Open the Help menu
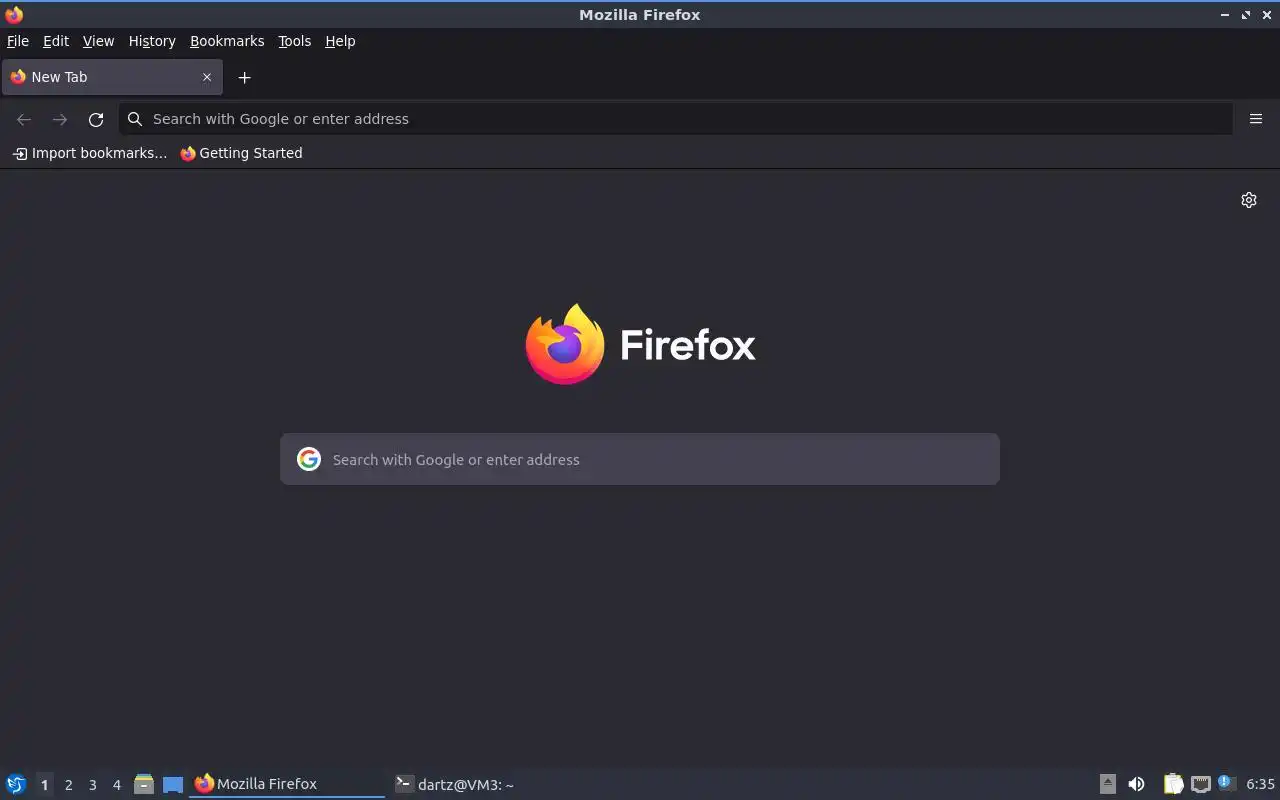Image resolution: width=1280 pixels, height=800 pixels. pos(340,41)
